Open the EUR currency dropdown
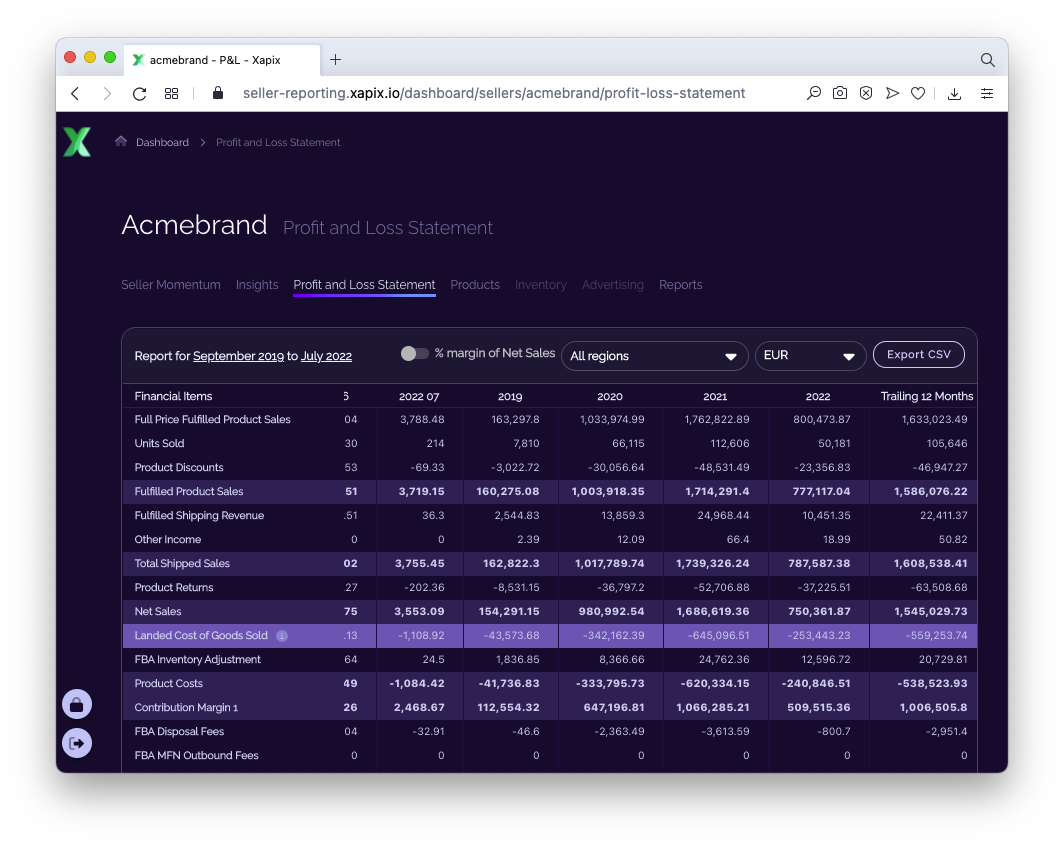Viewport: 1064px width, 847px height. pos(810,356)
